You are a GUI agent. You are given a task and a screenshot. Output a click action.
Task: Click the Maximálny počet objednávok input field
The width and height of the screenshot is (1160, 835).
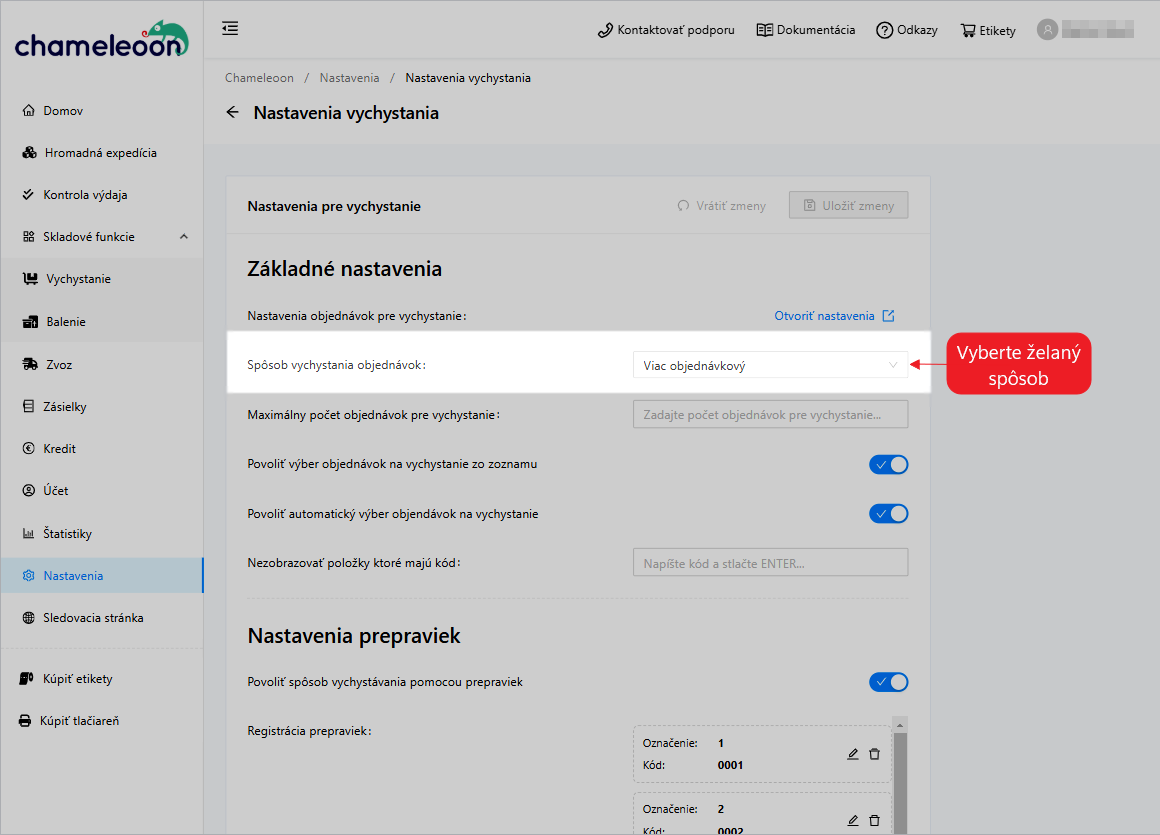pyautogui.click(x=770, y=414)
